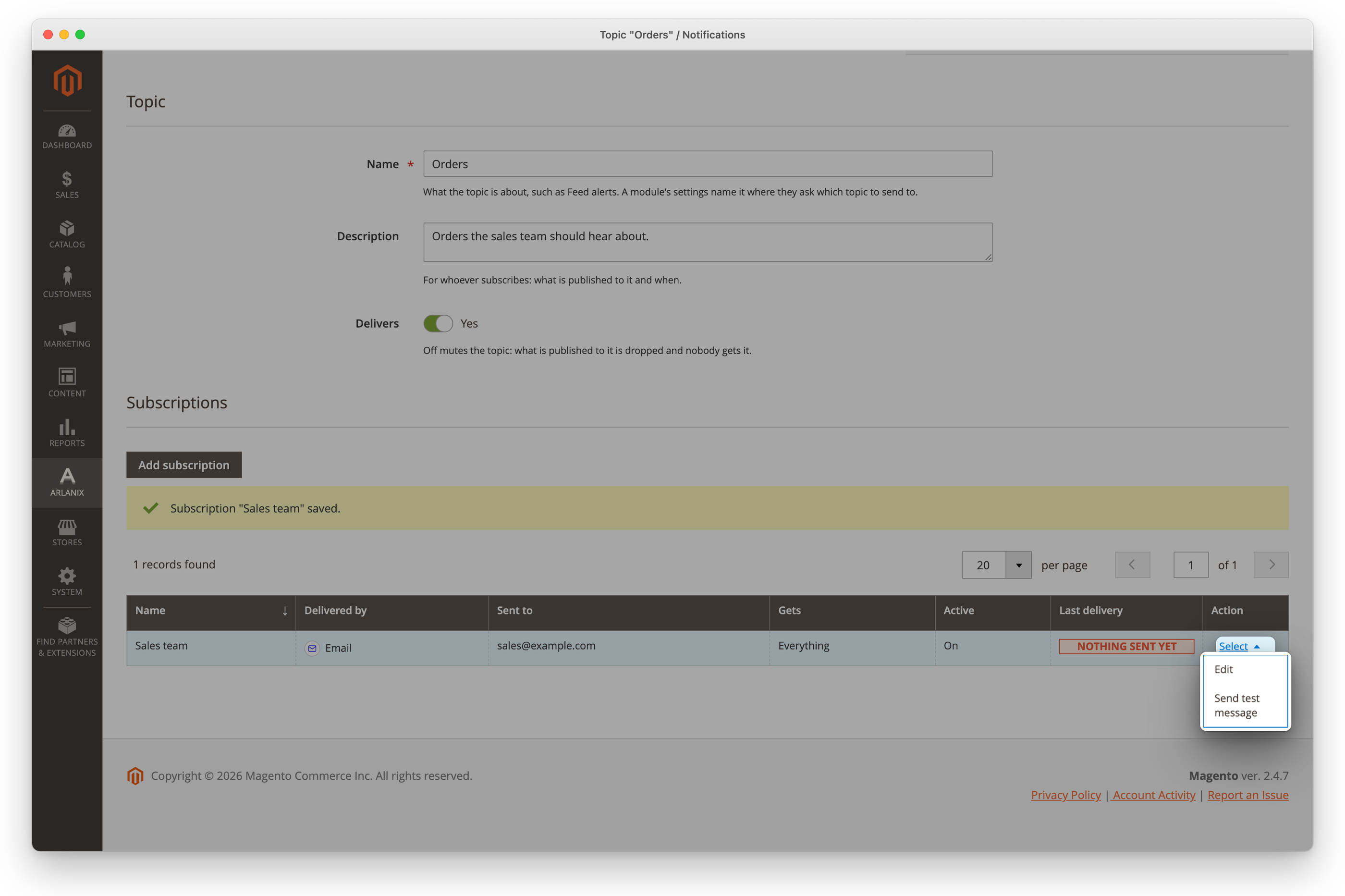Click the current page number field
The image size is (1345, 896).
1191,565
